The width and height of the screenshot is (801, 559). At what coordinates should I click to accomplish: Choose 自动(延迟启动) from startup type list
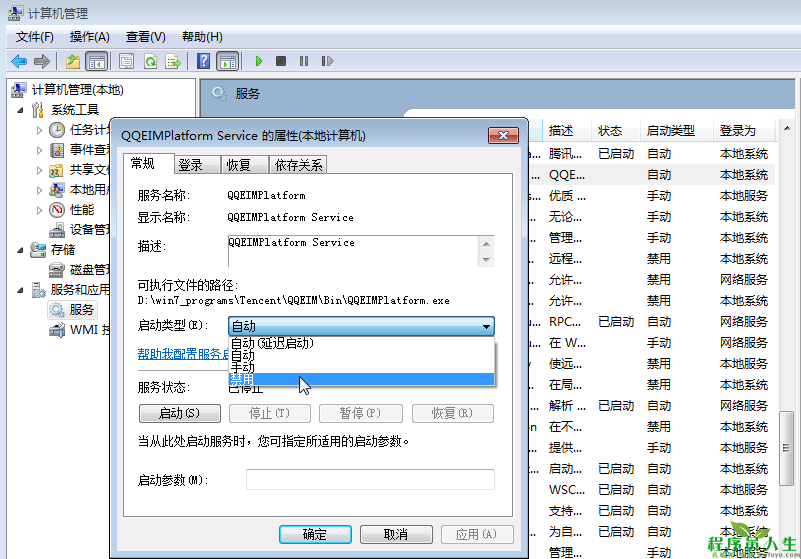click(x=361, y=343)
